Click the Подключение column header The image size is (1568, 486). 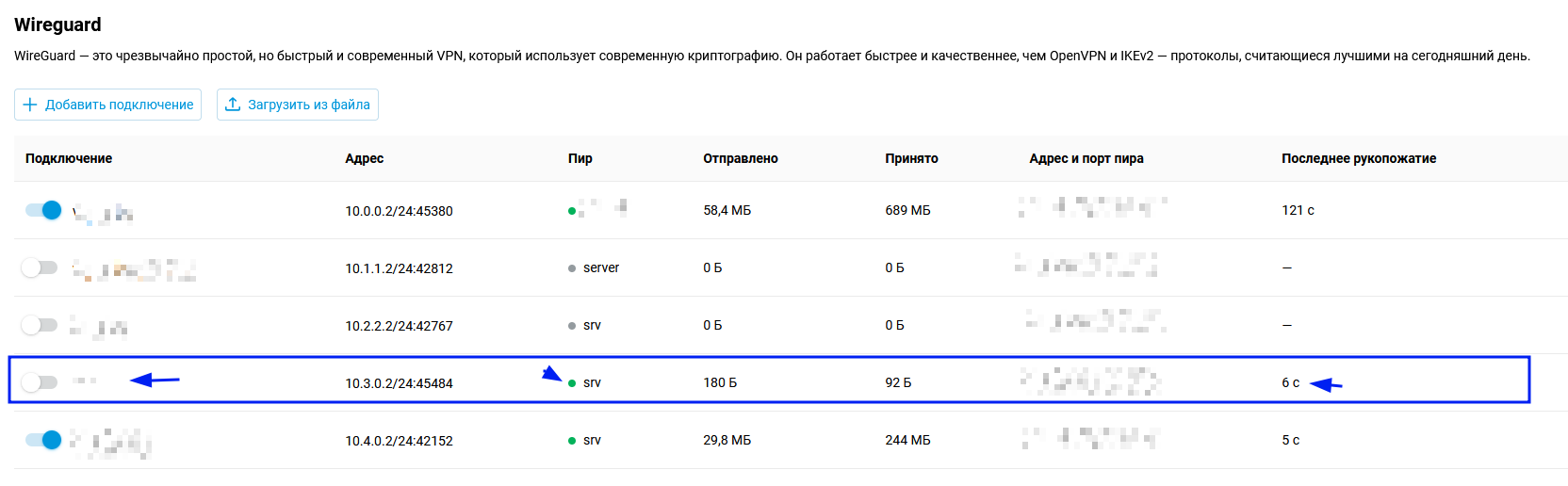point(69,158)
